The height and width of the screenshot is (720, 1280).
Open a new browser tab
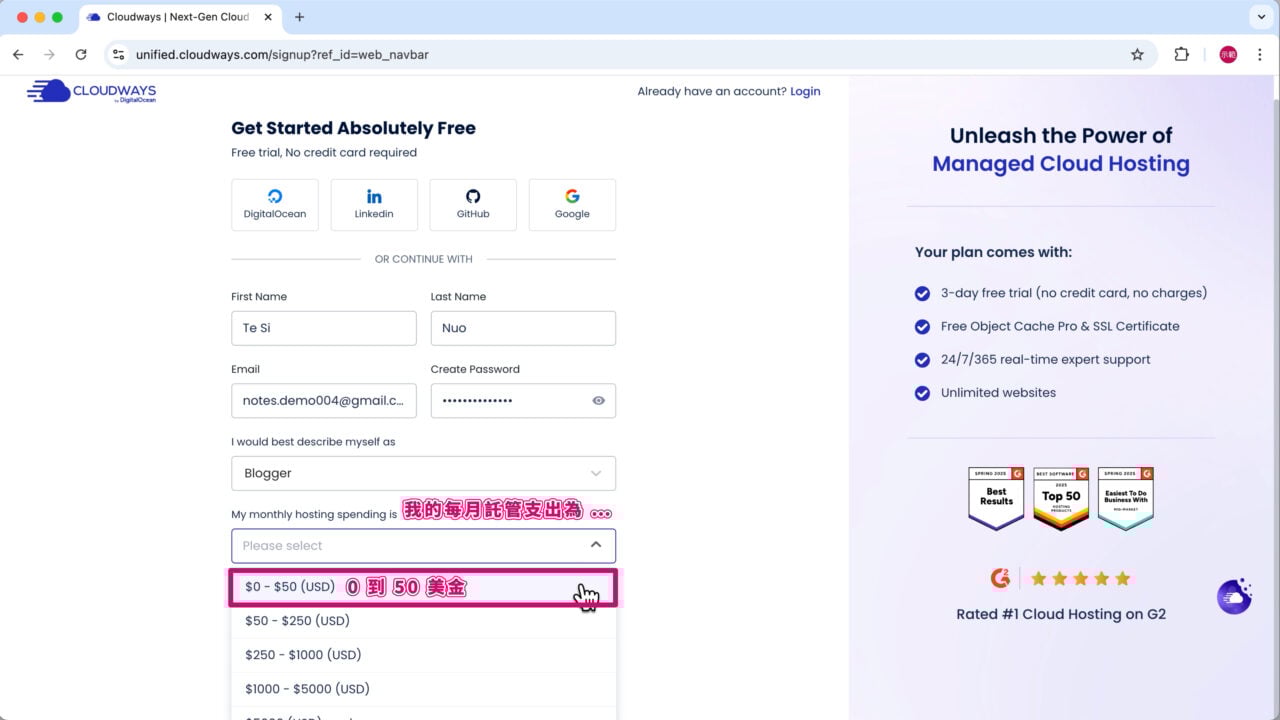click(299, 17)
